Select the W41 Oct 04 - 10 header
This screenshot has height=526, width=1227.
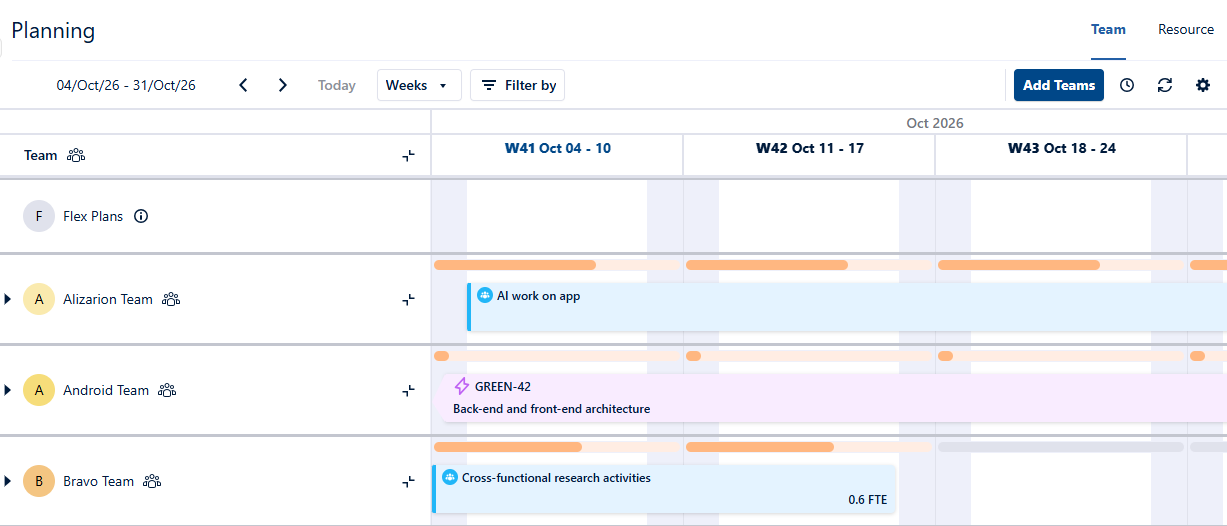coord(557,148)
